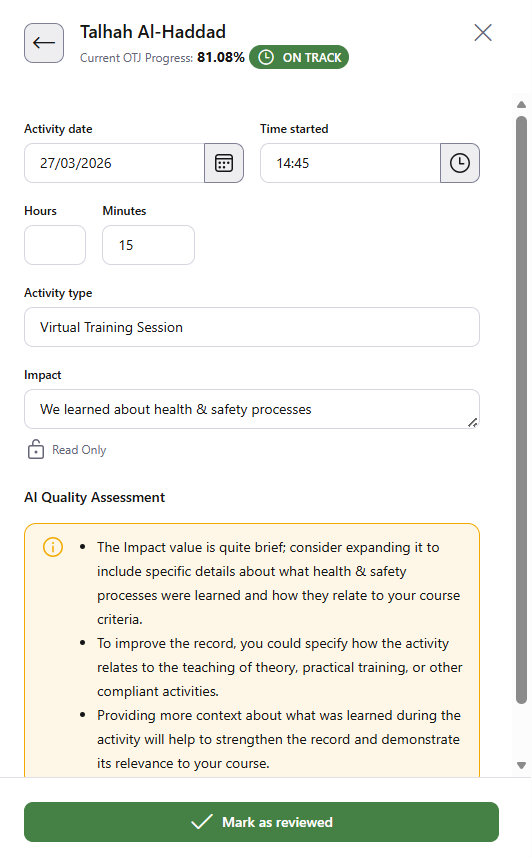Image resolution: width=532 pixels, height=857 pixels.
Task: Click the Time started field 14:45
Action: (x=350, y=163)
